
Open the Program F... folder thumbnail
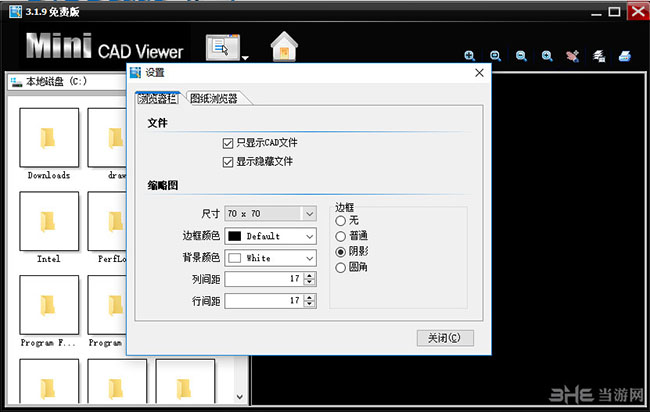pos(49,305)
